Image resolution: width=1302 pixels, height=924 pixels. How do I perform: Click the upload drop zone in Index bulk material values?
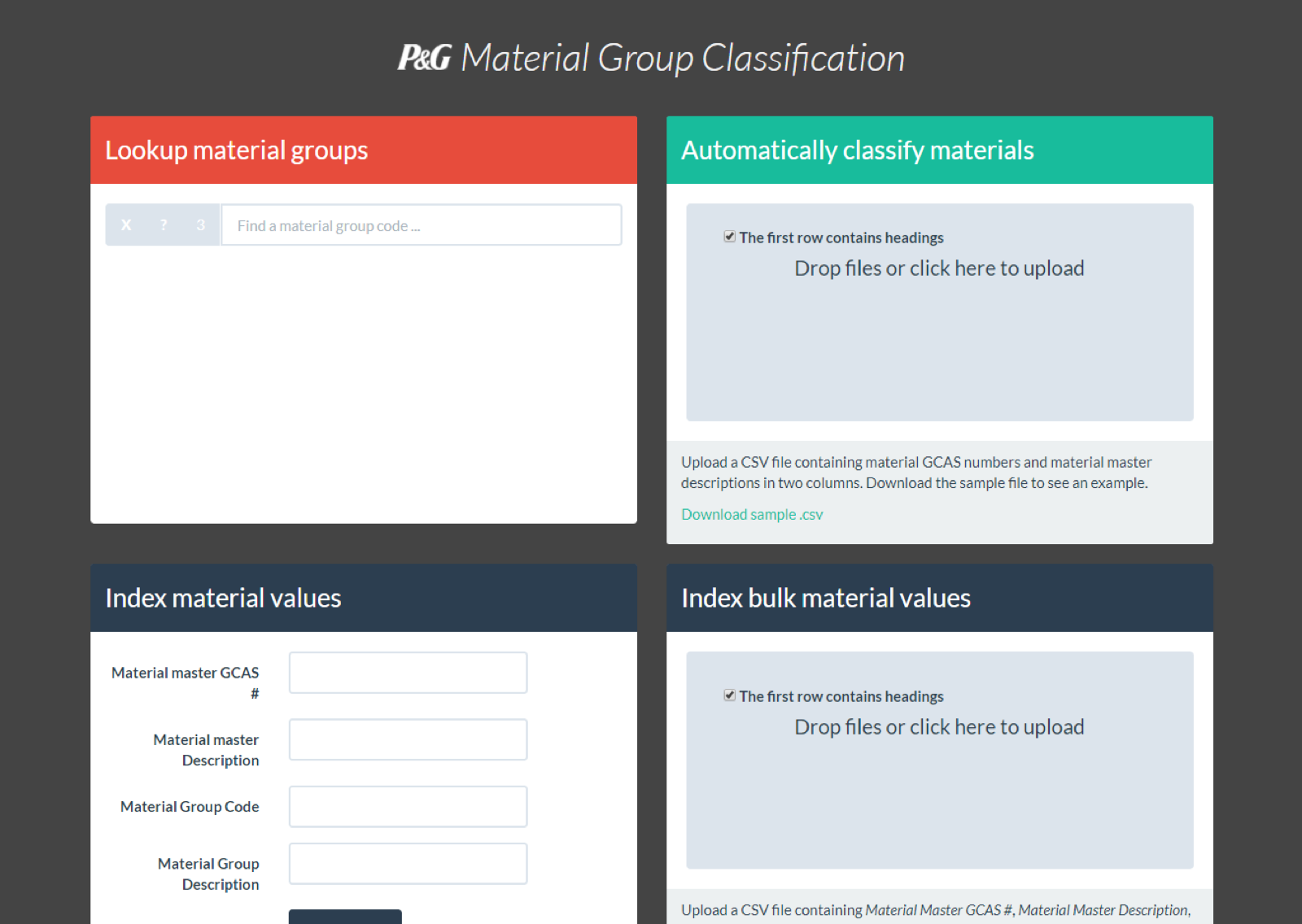pos(940,761)
